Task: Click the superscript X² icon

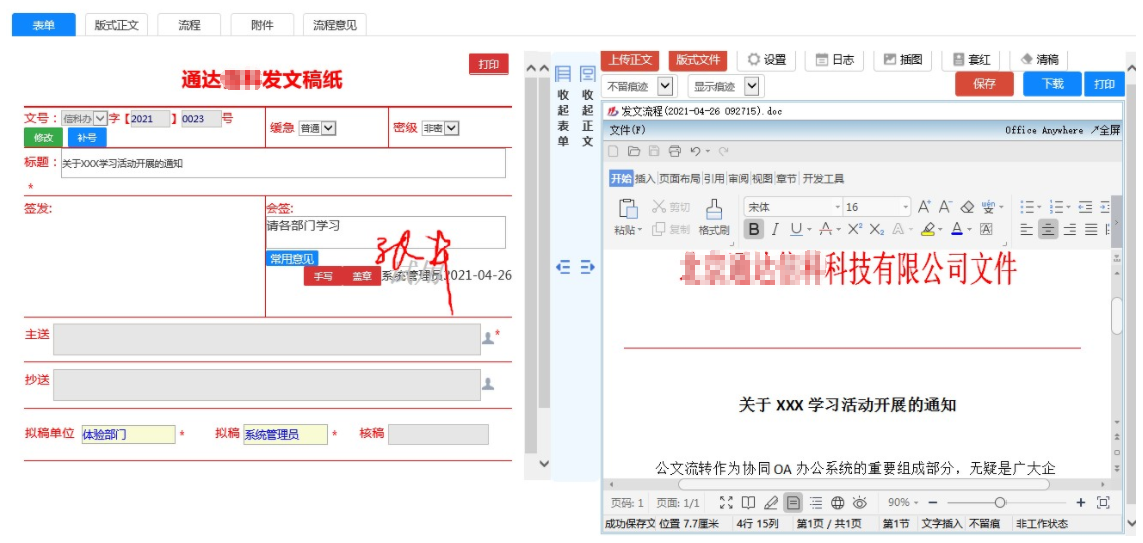Action: coord(855,229)
